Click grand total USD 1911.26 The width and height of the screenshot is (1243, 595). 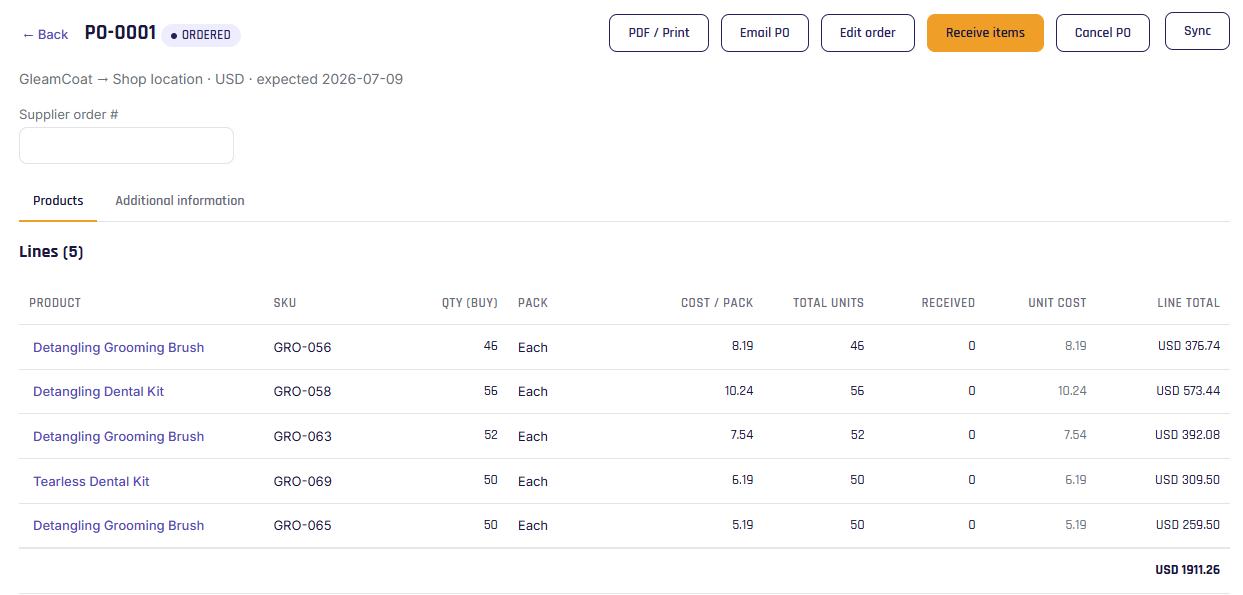1187,570
